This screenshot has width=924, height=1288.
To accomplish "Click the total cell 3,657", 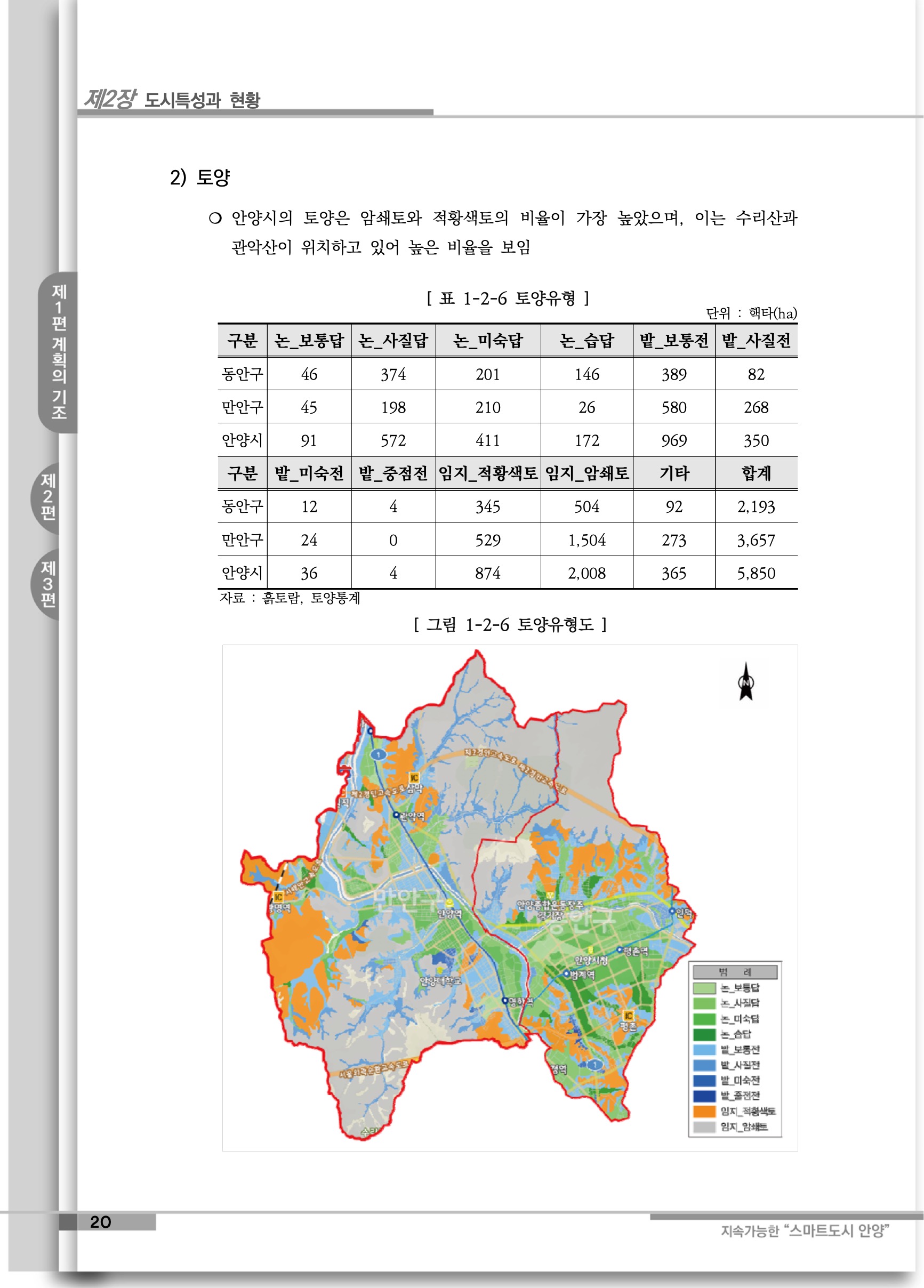I will point(757,540).
